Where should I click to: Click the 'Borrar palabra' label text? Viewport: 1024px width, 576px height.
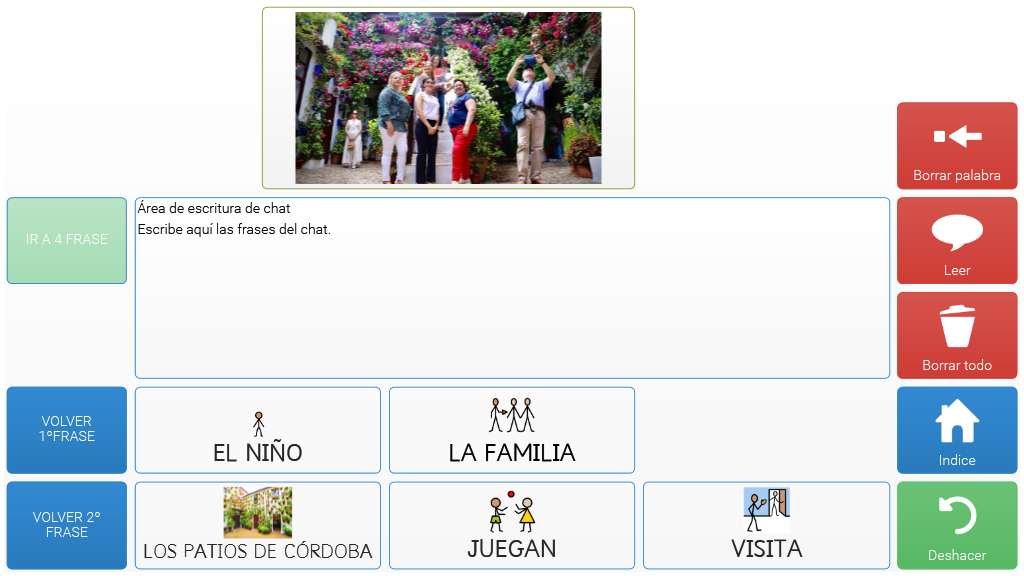pyautogui.click(x=957, y=175)
